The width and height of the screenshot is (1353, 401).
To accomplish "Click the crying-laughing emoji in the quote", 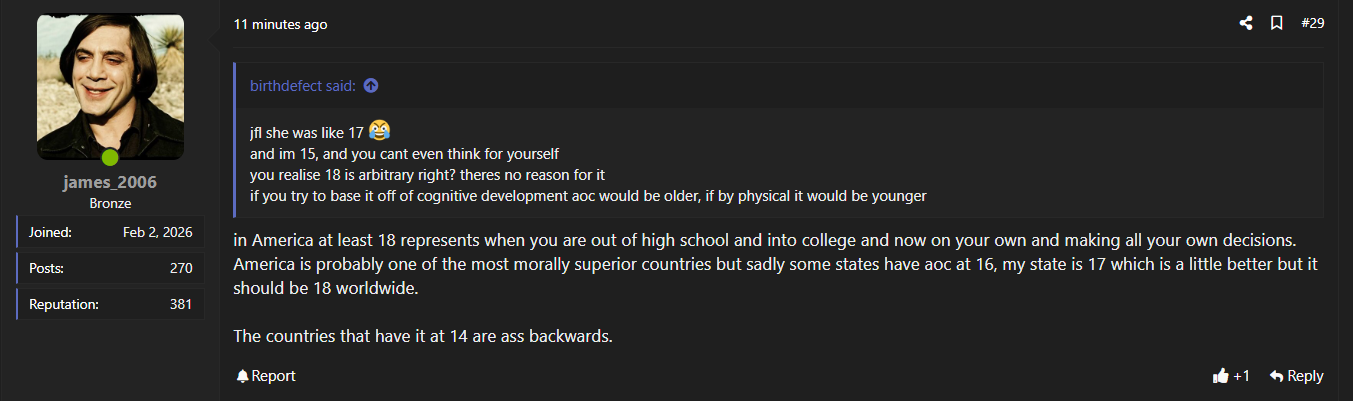I will [379, 130].
